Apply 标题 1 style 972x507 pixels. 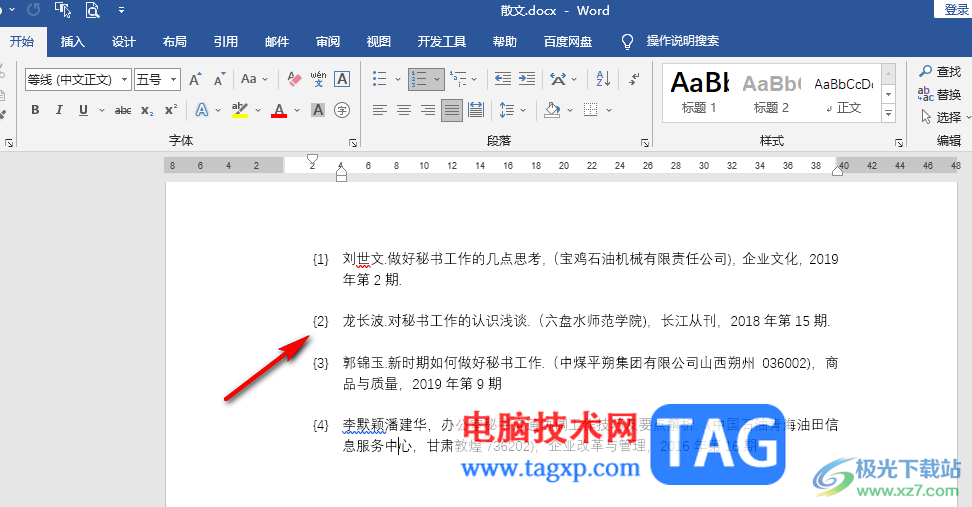[699, 93]
